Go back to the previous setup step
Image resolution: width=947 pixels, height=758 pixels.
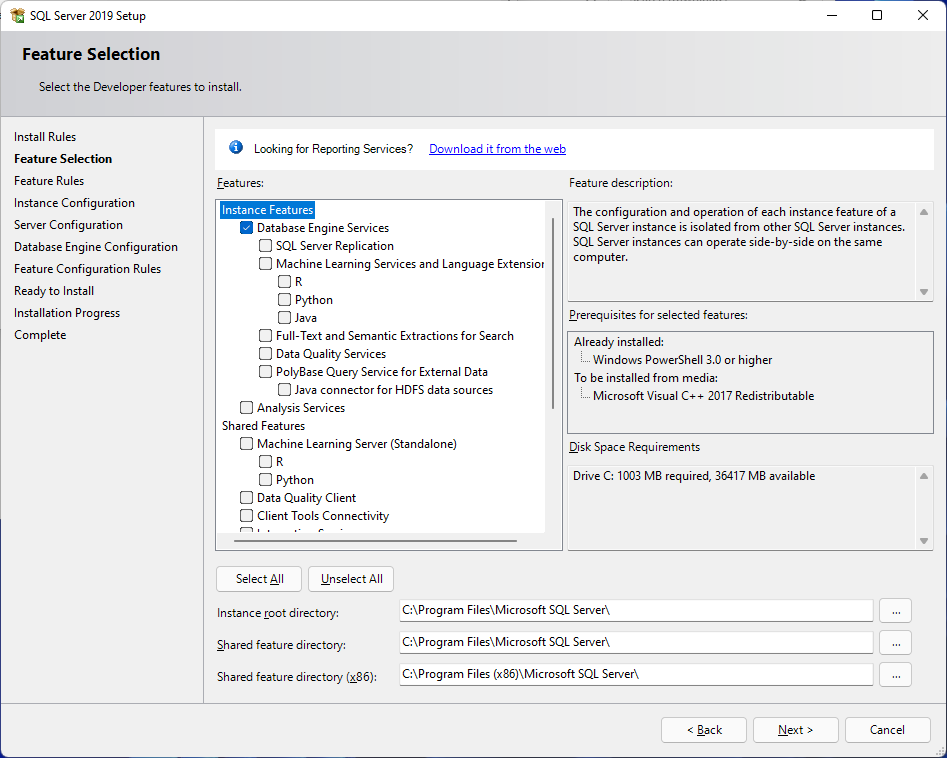pos(704,730)
